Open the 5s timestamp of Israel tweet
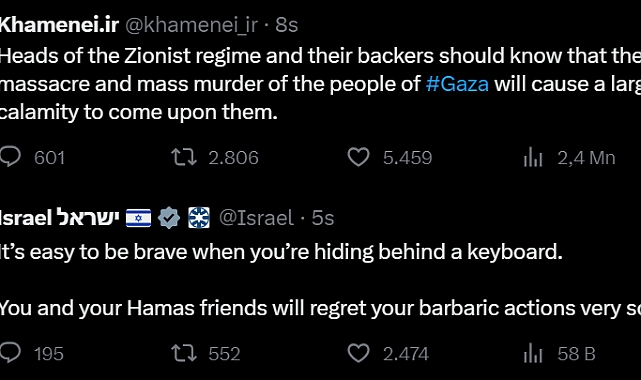641x380 pixels. pos(323,218)
